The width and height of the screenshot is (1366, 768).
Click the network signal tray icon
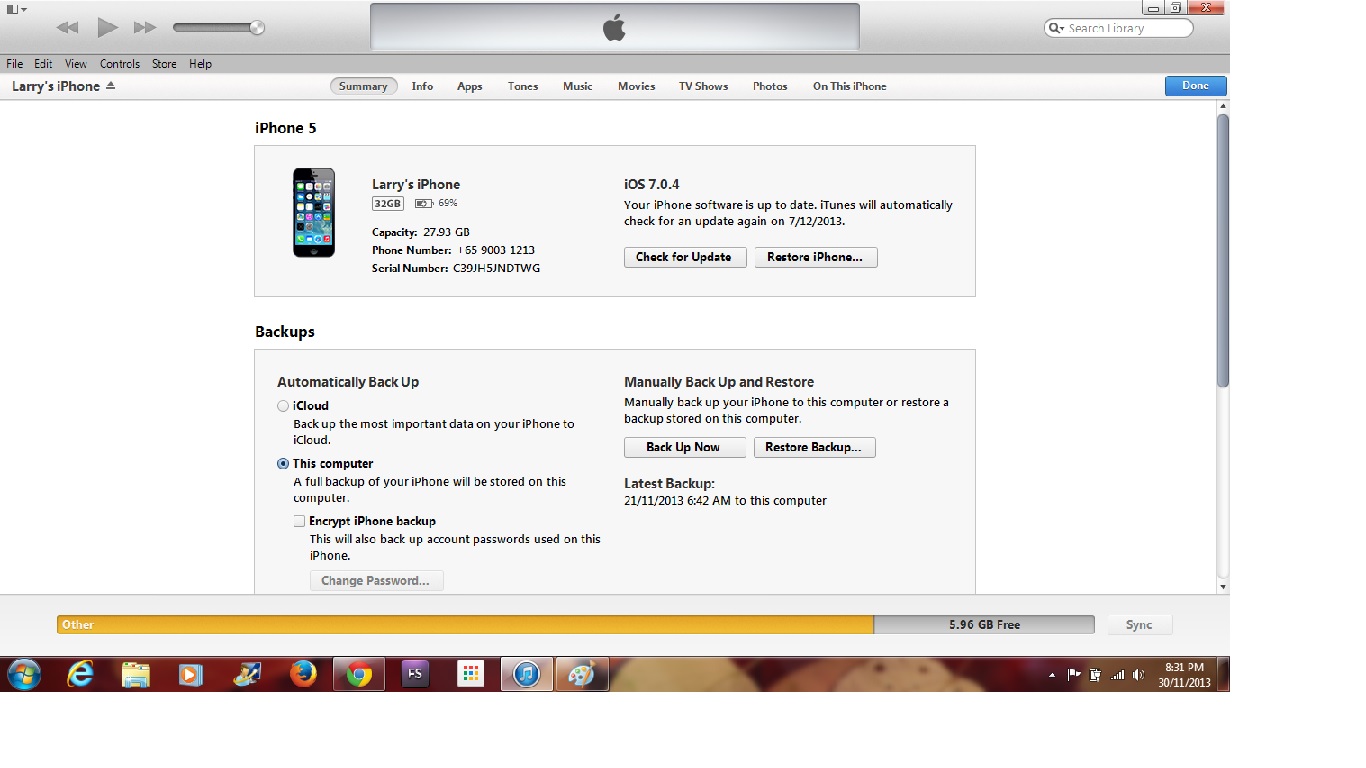click(x=1117, y=675)
